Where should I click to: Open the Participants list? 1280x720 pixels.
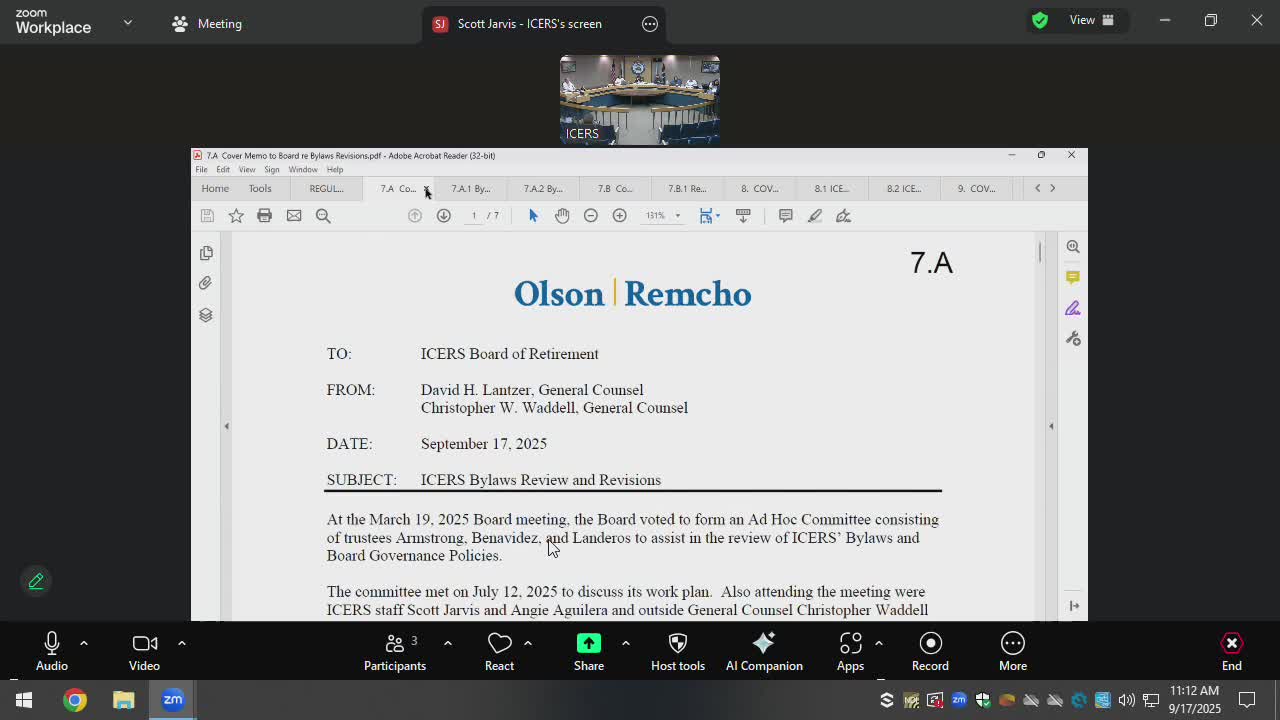395,643
